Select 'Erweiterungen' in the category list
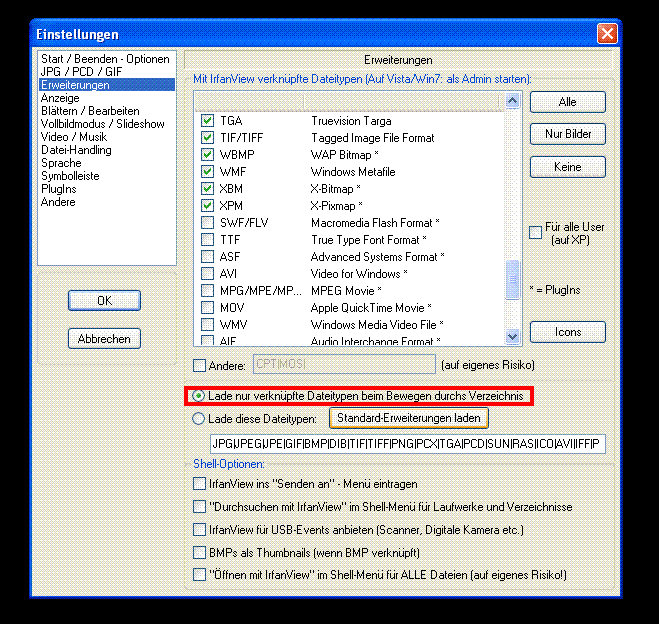 click(x=107, y=85)
